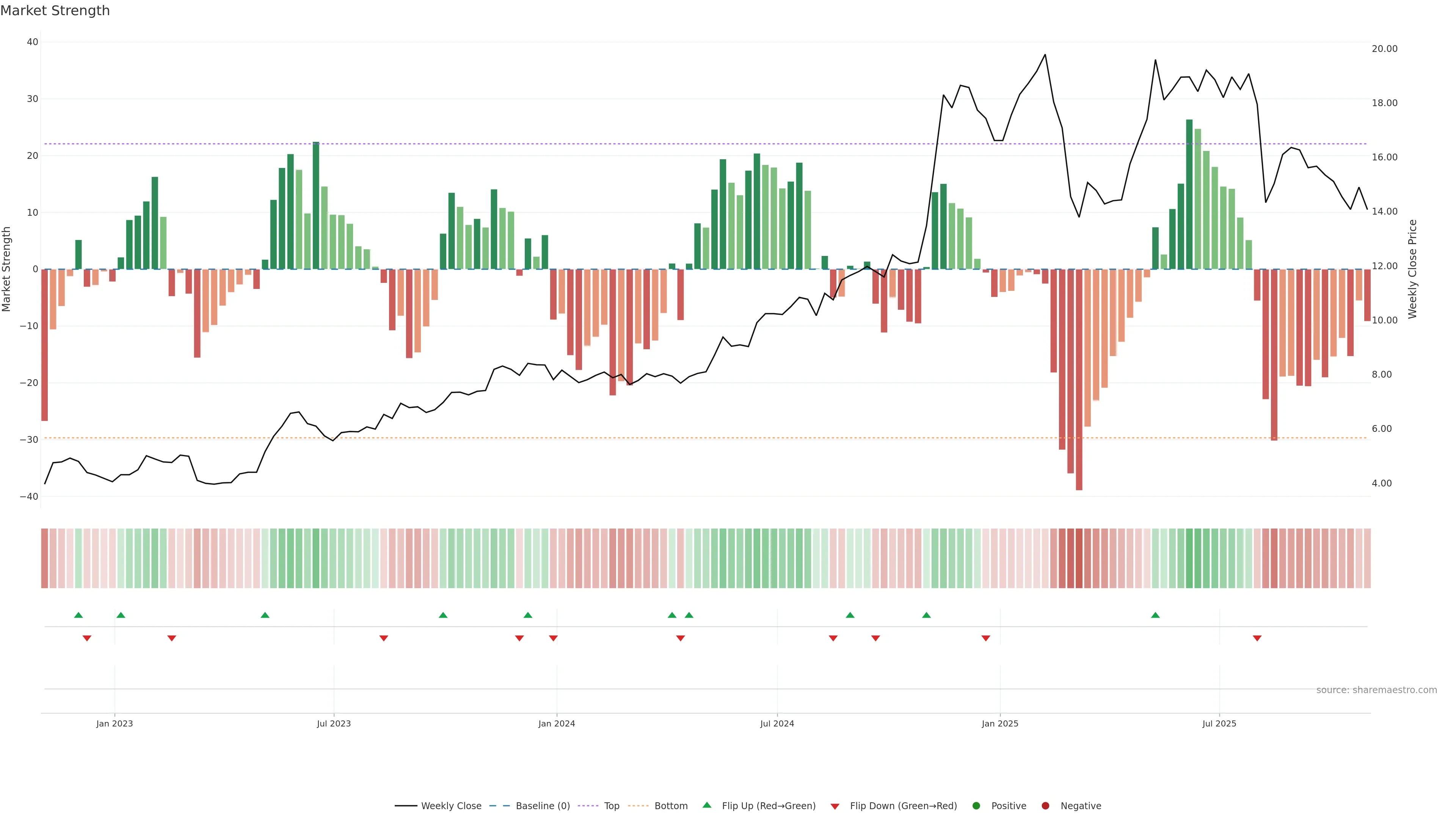Click the Market Strength chart title
Image resolution: width=1456 pixels, height=819 pixels.
tap(55, 10)
